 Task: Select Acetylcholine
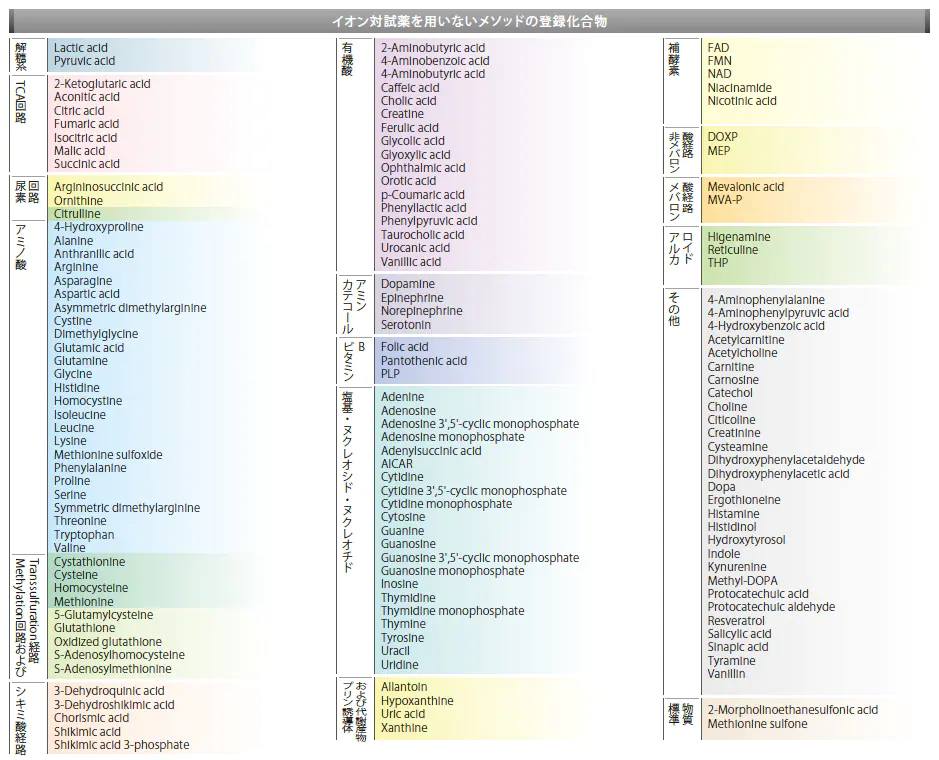(743, 353)
